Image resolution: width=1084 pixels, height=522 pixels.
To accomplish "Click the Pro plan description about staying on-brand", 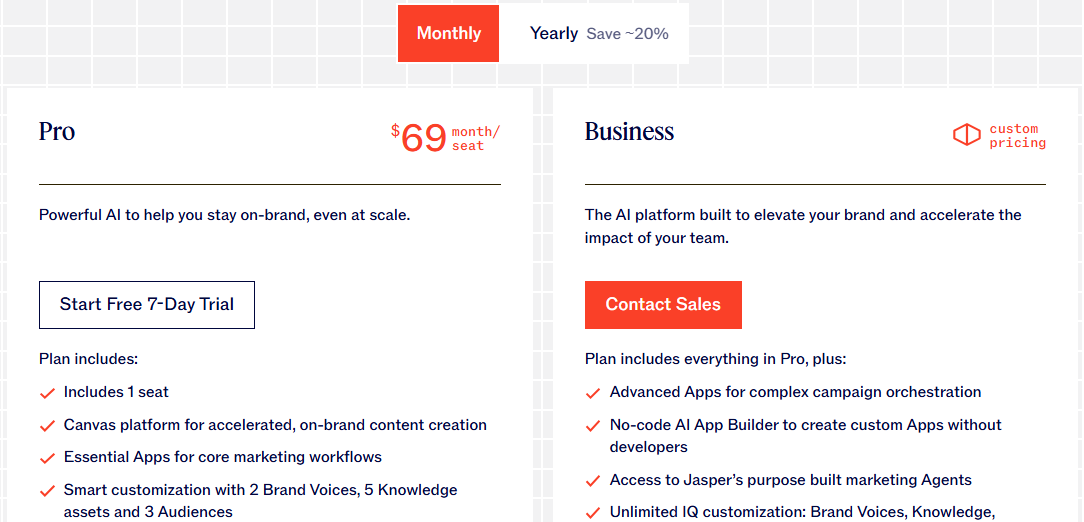I will tap(224, 215).
